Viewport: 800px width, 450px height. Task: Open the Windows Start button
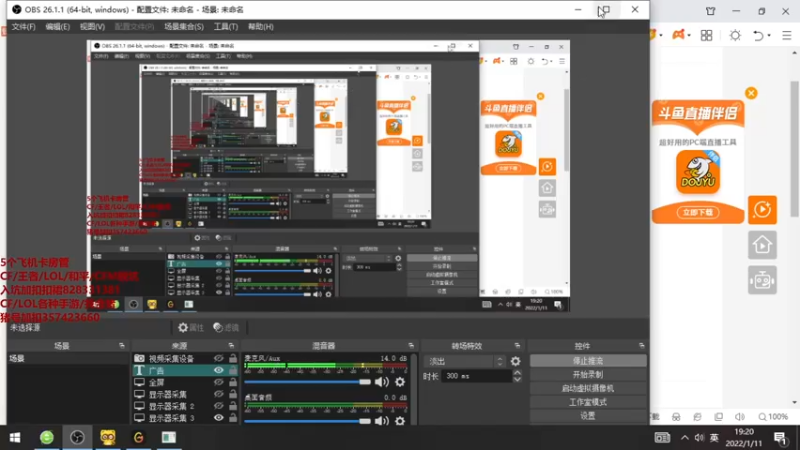click(15, 438)
